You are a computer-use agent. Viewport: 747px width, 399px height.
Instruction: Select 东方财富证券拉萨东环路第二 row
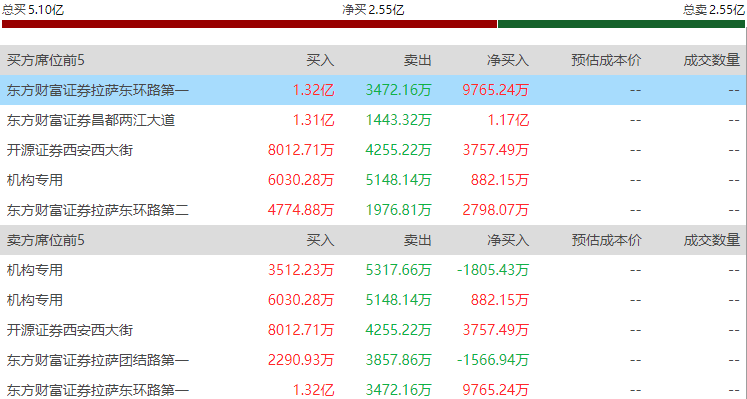click(x=374, y=210)
